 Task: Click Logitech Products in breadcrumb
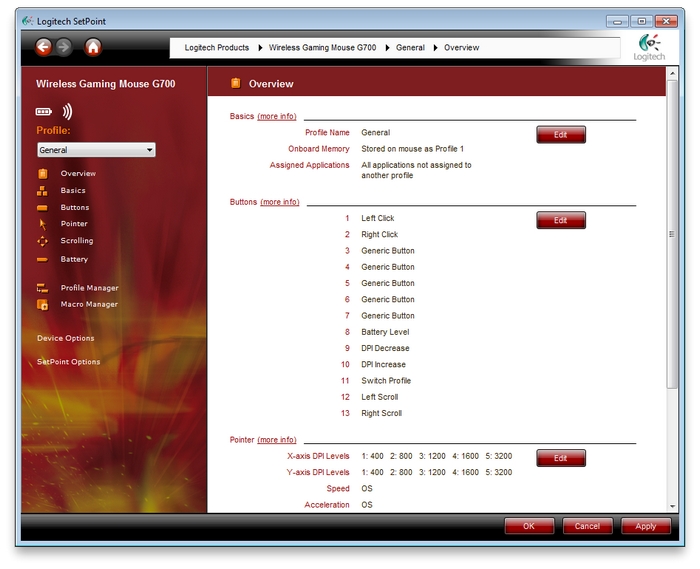tap(217, 48)
